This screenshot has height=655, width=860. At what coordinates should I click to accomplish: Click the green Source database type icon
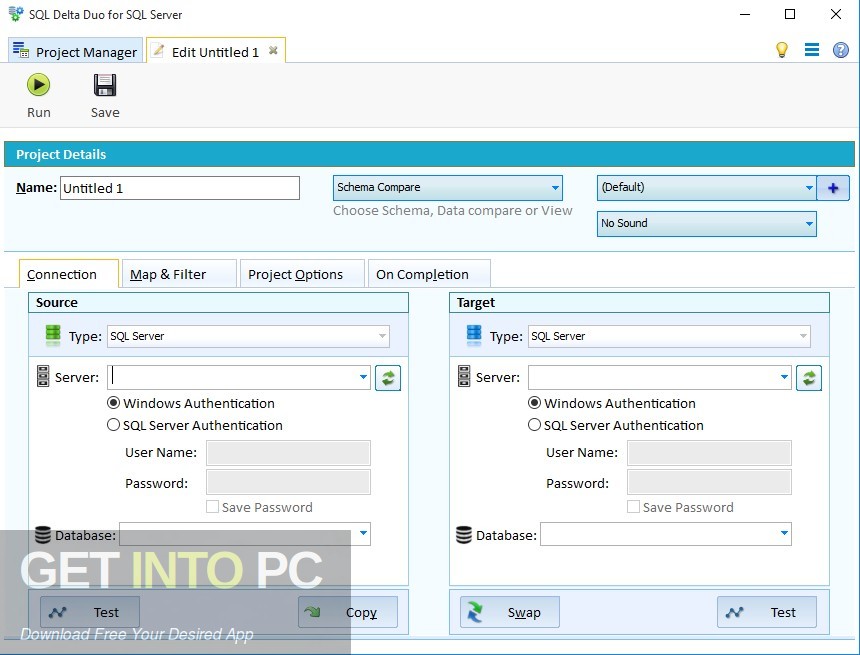(x=53, y=335)
